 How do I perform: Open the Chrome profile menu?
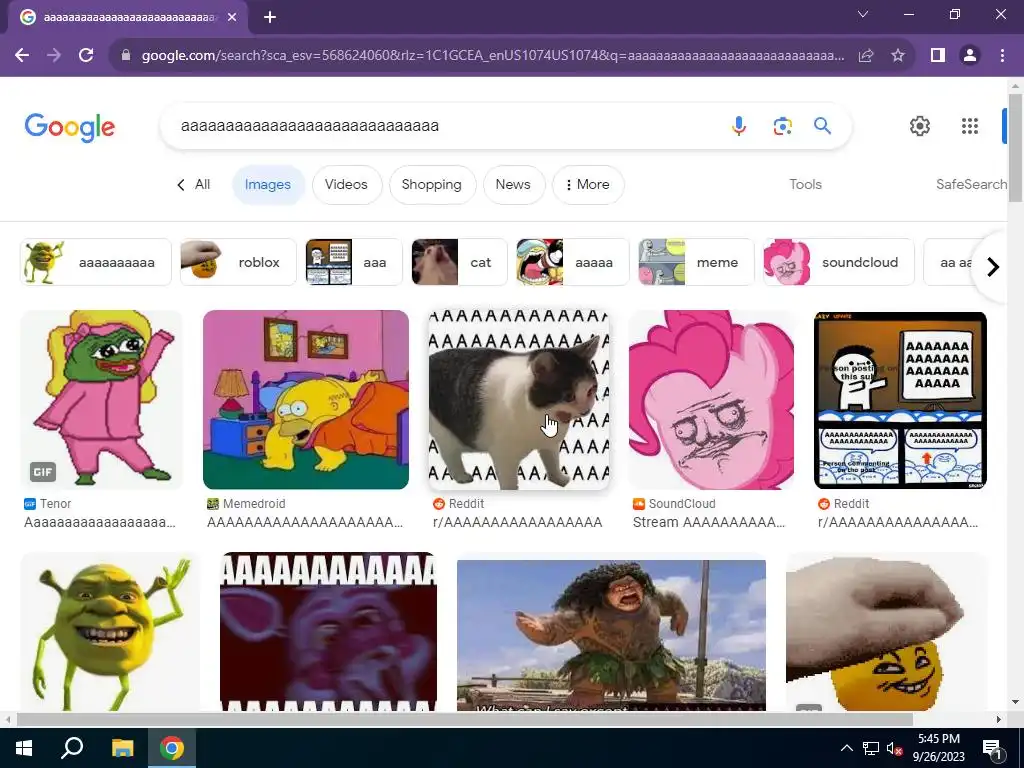click(x=970, y=56)
